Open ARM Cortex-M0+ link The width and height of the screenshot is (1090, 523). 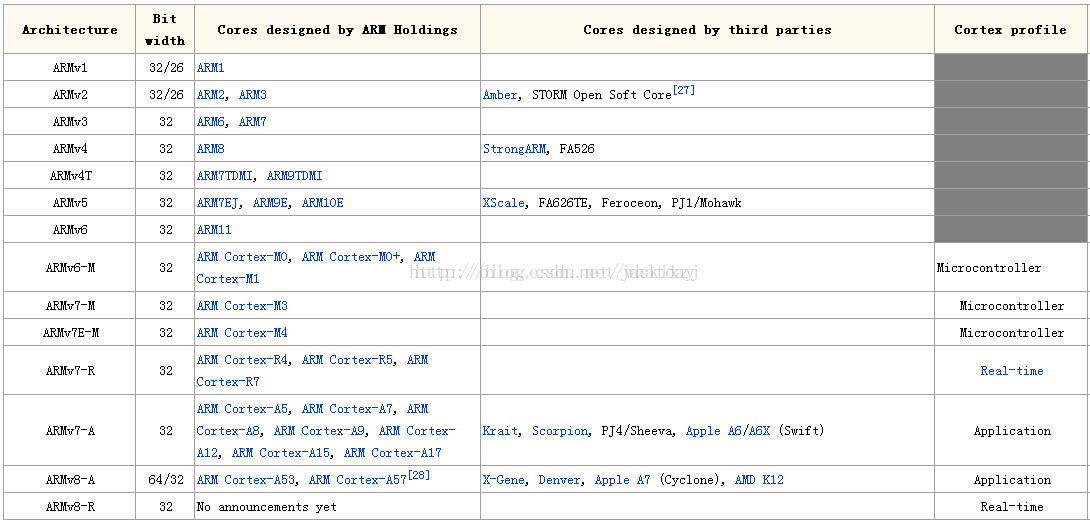(x=350, y=257)
